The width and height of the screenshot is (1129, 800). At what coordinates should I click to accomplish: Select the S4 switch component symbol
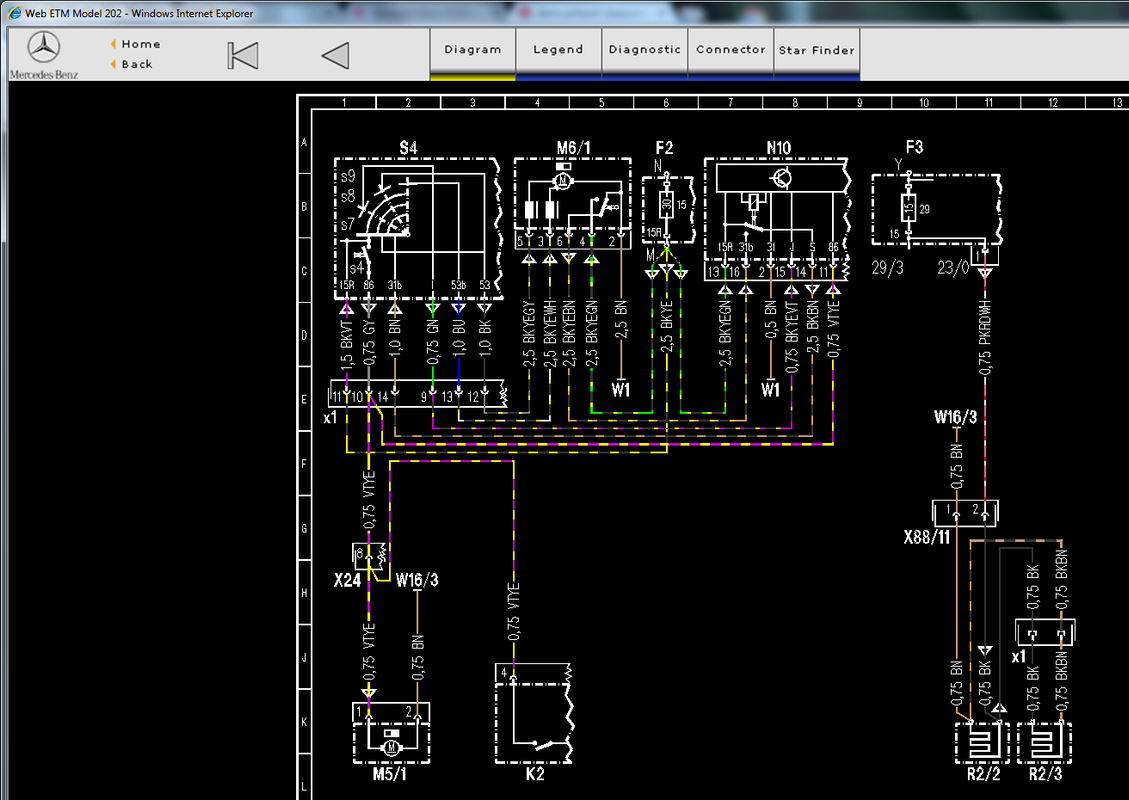point(418,228)
